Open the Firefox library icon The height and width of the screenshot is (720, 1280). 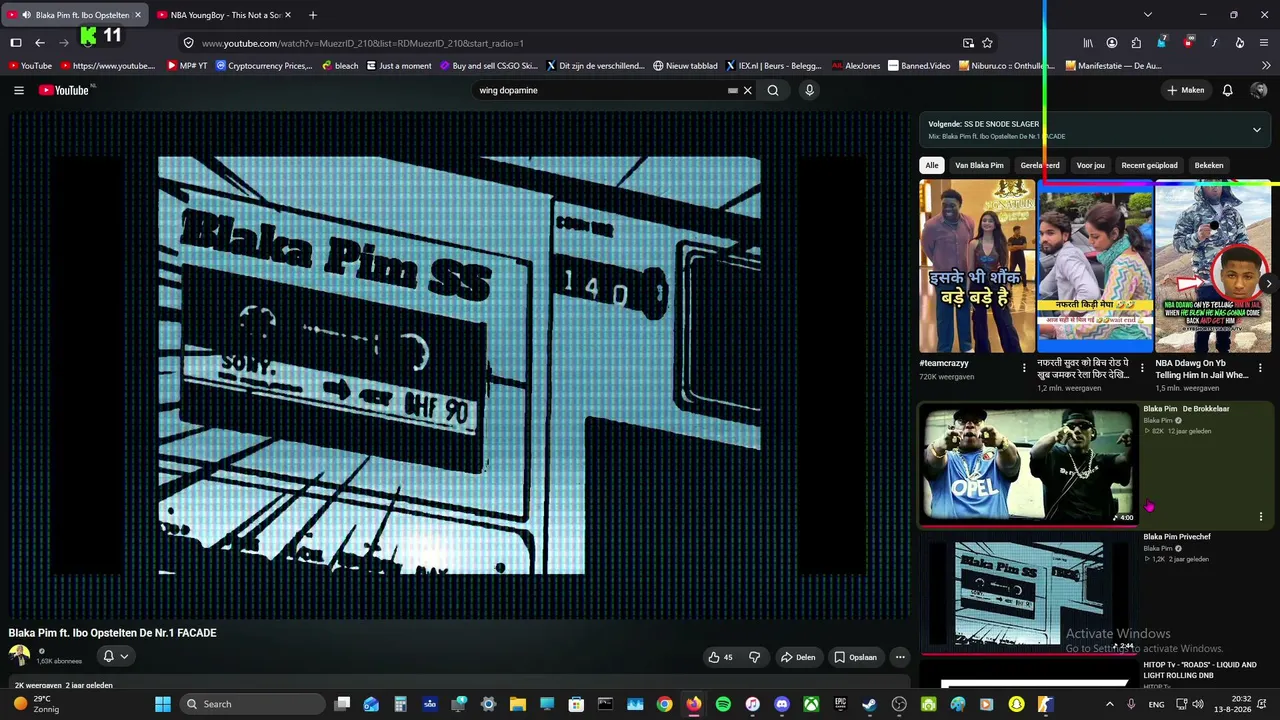[1088, 43]
